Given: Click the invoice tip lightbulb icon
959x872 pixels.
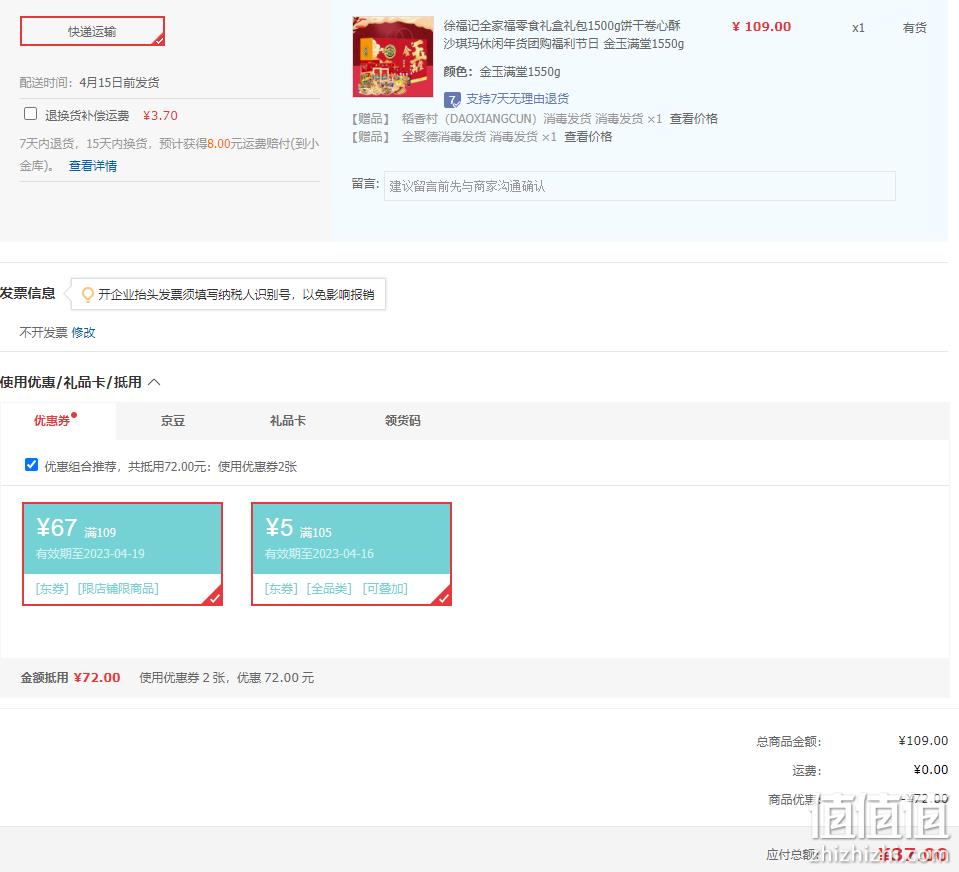Looking at the screenshot, I should click(88, 295).
